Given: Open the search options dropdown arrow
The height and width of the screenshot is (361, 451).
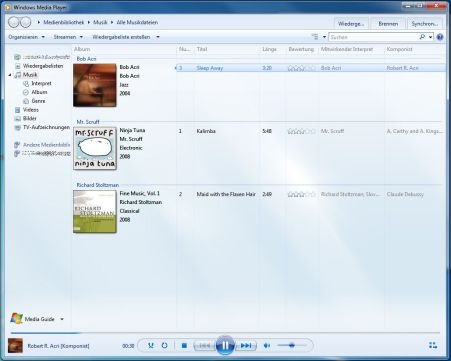Looking at the screenshot, I should point(430,37).
